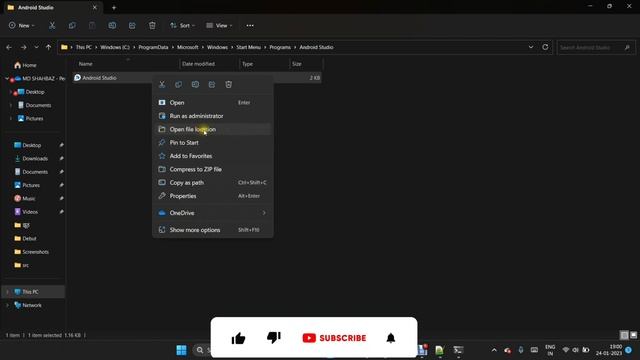The image size is (640, 360).
Task: Open the See more (three dots) toolbar menu
Action: click(x=250, y=25)
